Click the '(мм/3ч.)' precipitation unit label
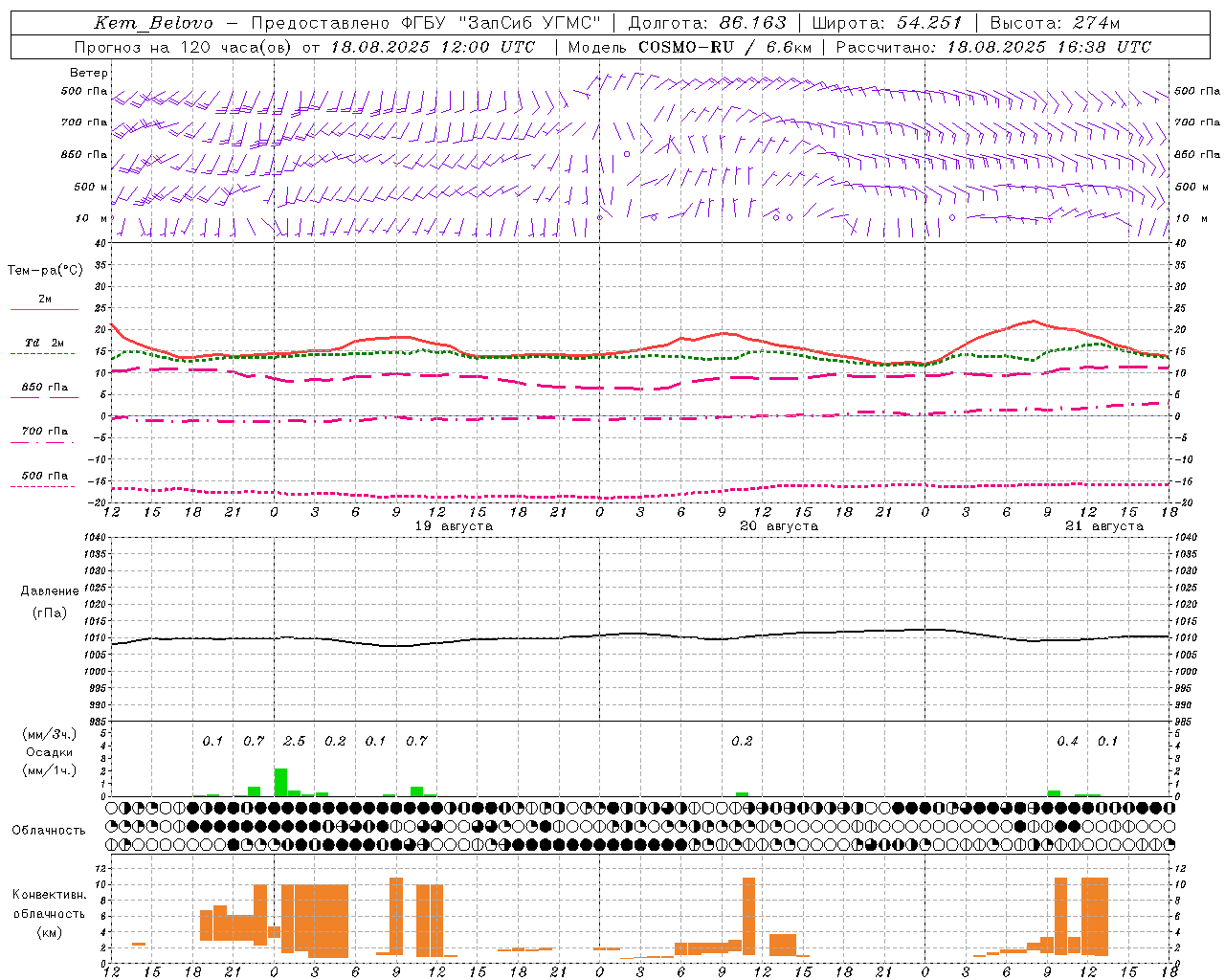This screenshot has height=980, width=1225. [50, 734]
